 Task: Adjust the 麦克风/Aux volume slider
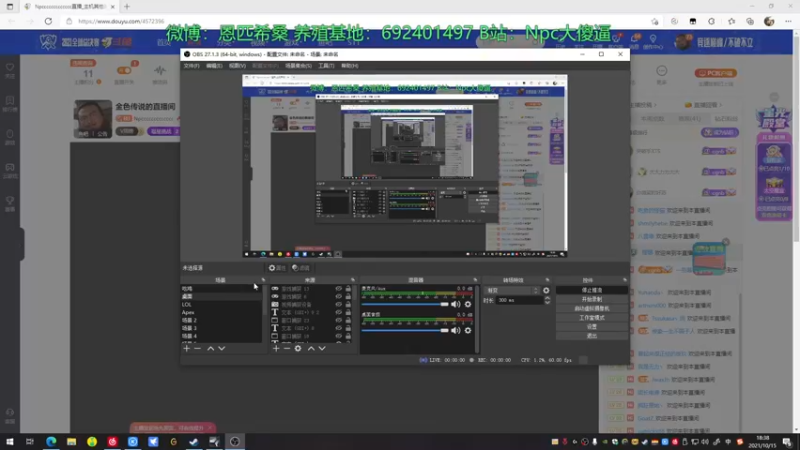click(405, 304)
